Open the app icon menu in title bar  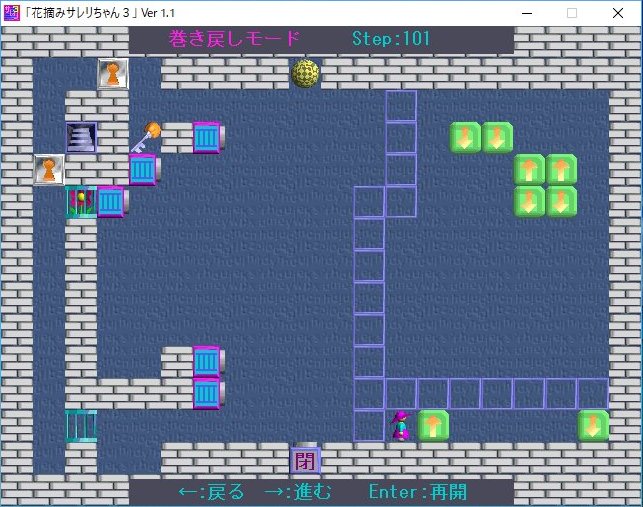click(12, 12)
